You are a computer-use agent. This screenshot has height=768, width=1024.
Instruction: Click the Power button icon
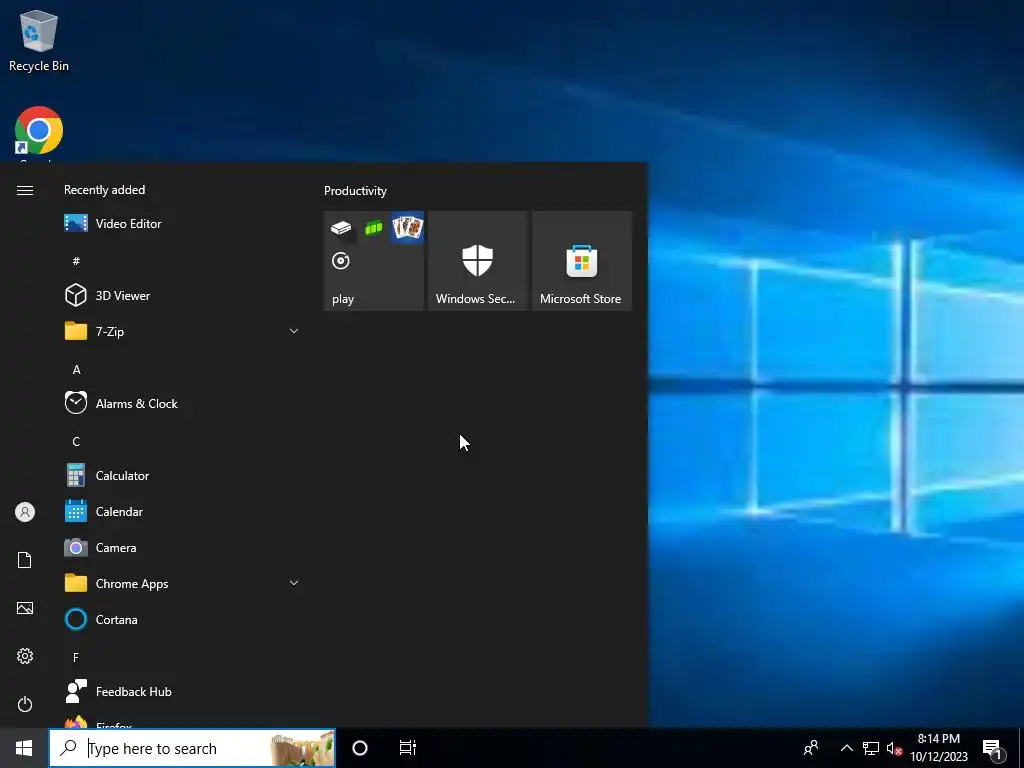tap(25, 704)
